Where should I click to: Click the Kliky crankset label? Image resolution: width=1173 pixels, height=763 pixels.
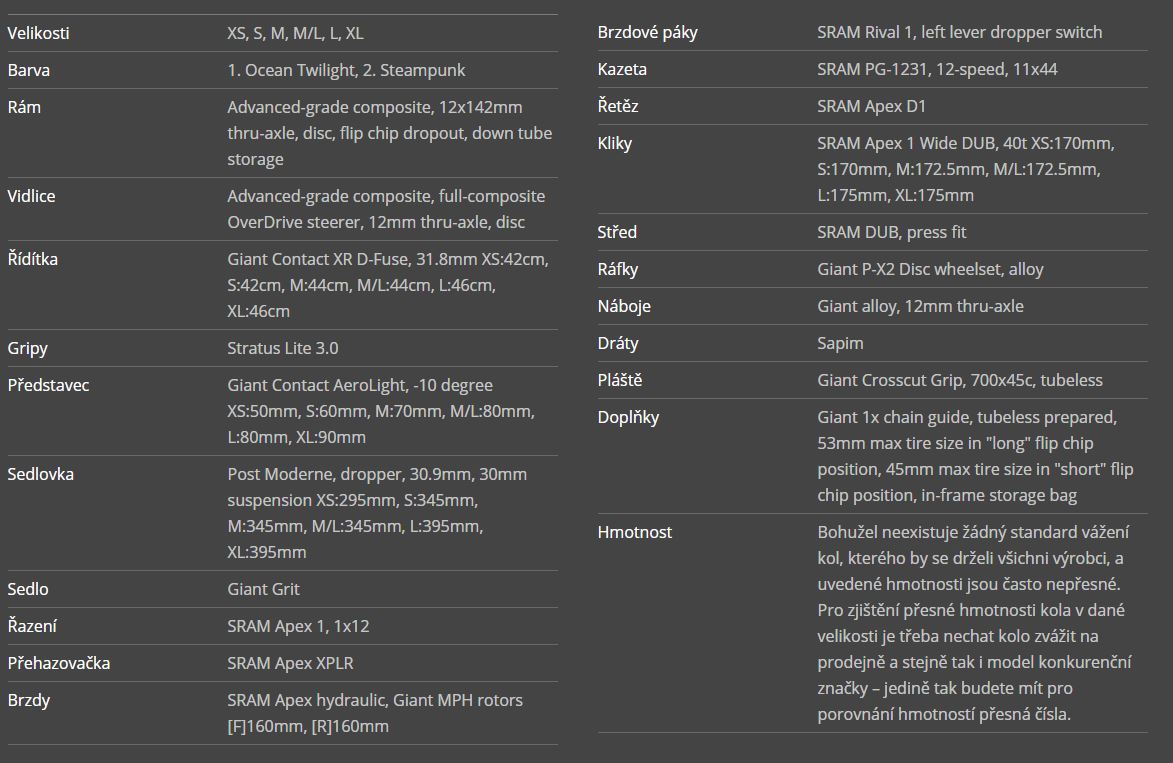coord(614,143)
